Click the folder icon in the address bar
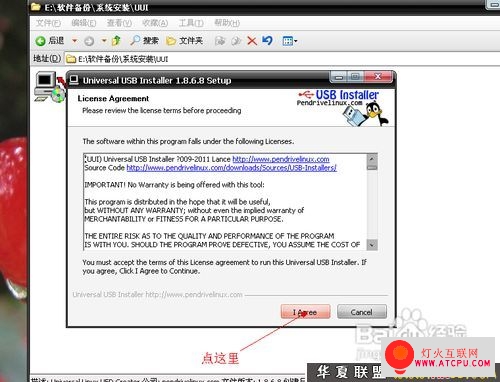Screen dimensions: 500x382 click(x=71, y=59)
